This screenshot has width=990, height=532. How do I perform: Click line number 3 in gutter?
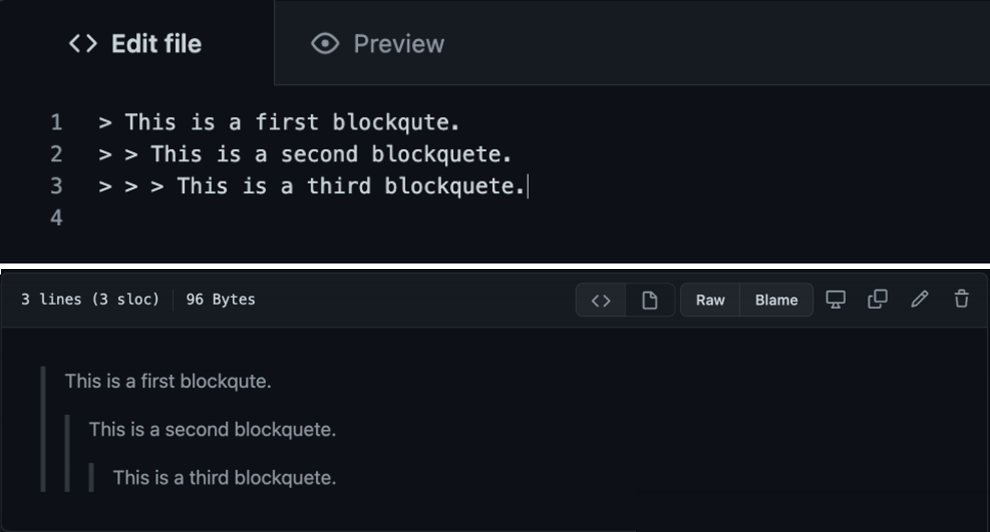pyautogui.click(x=56, y=187)
